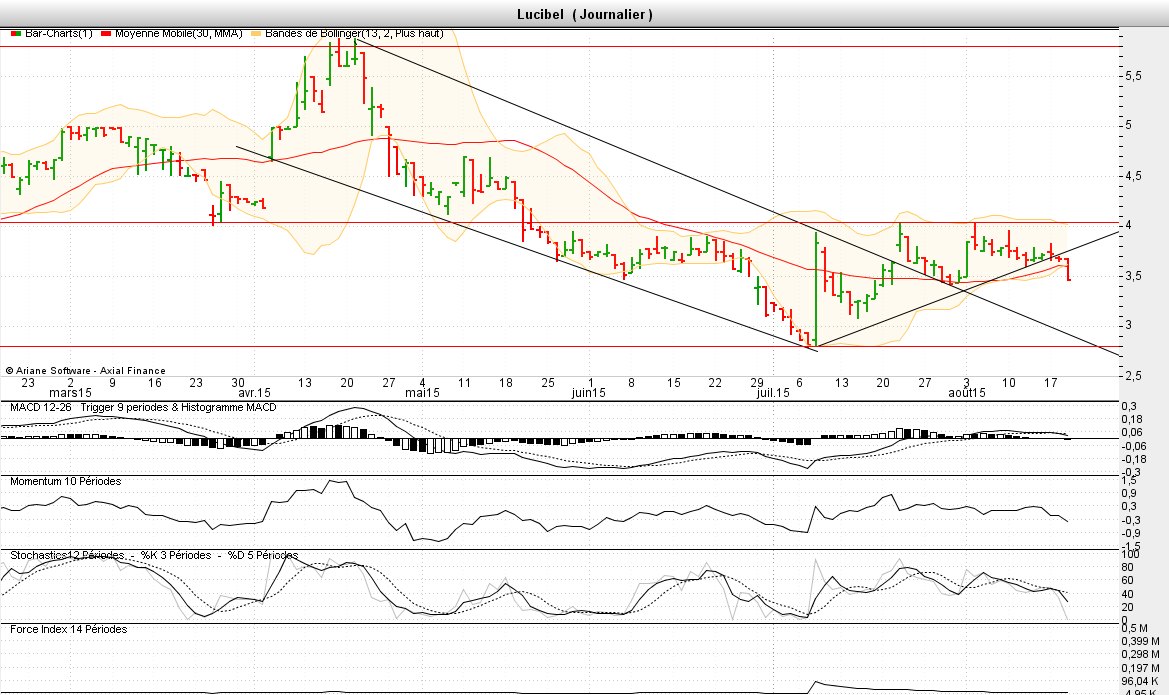Viewport: 1169px width, 695px height.
Task: Click the juin15 month label on date axis
Action: coord(588,393)
